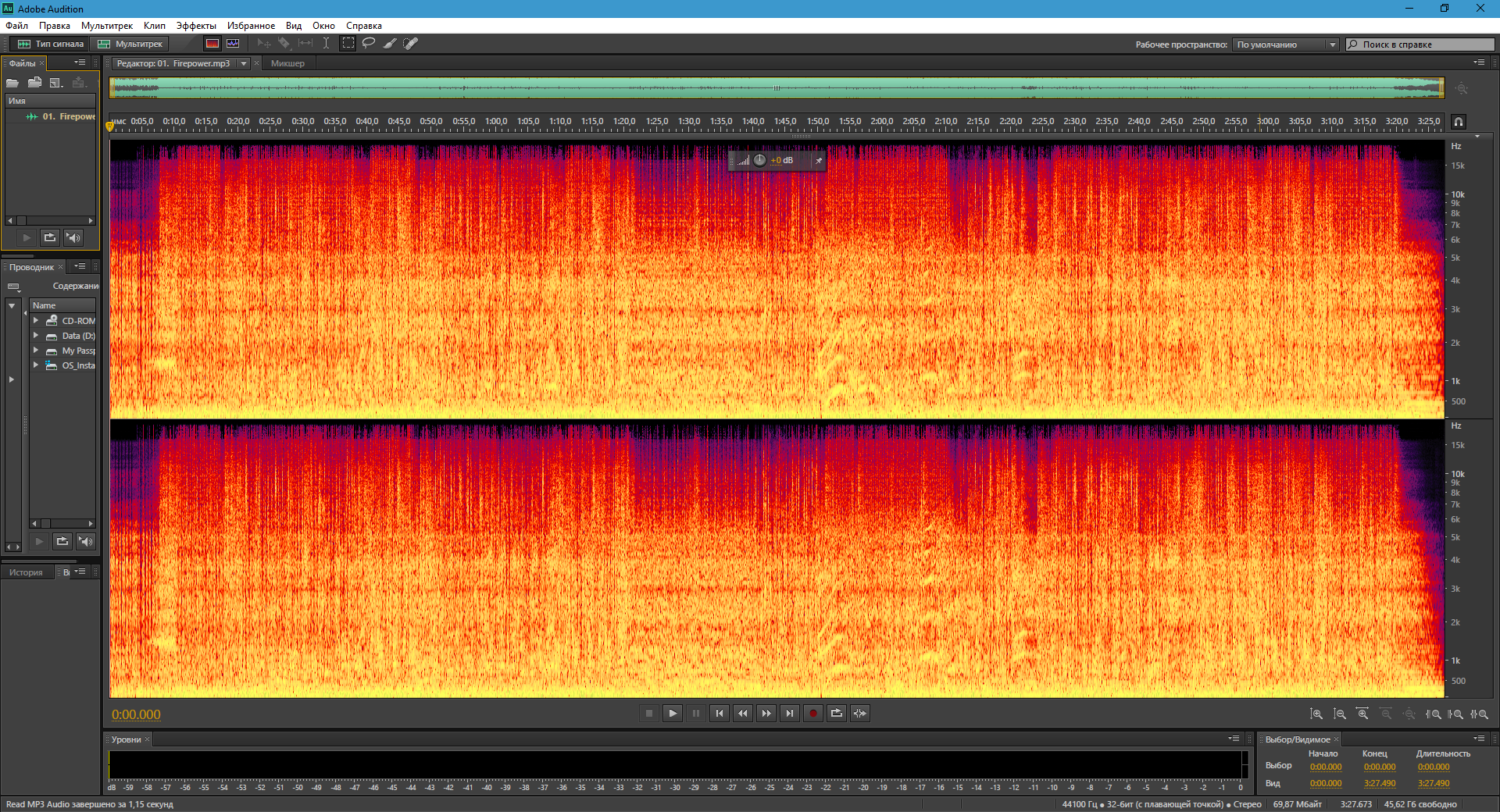1500x812 pixels.
Task: Adjust the +0 dB amplitude knob
Action: coord(759,160)
